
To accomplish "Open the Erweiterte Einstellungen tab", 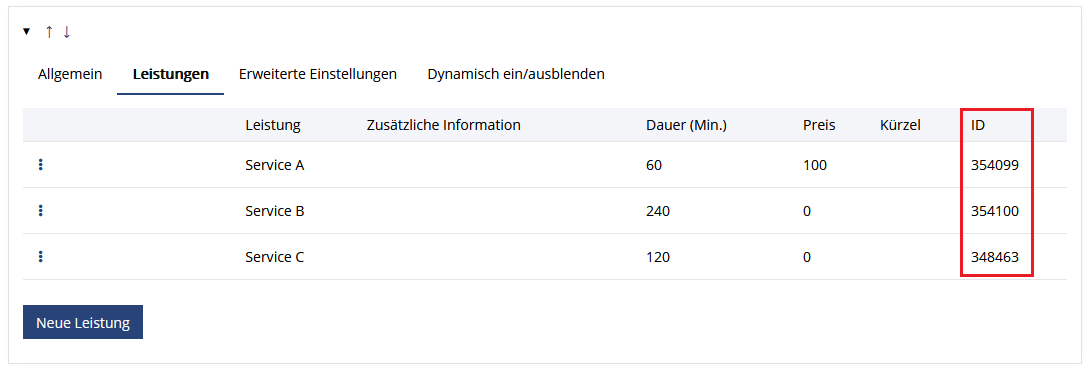I will [318, 74].
